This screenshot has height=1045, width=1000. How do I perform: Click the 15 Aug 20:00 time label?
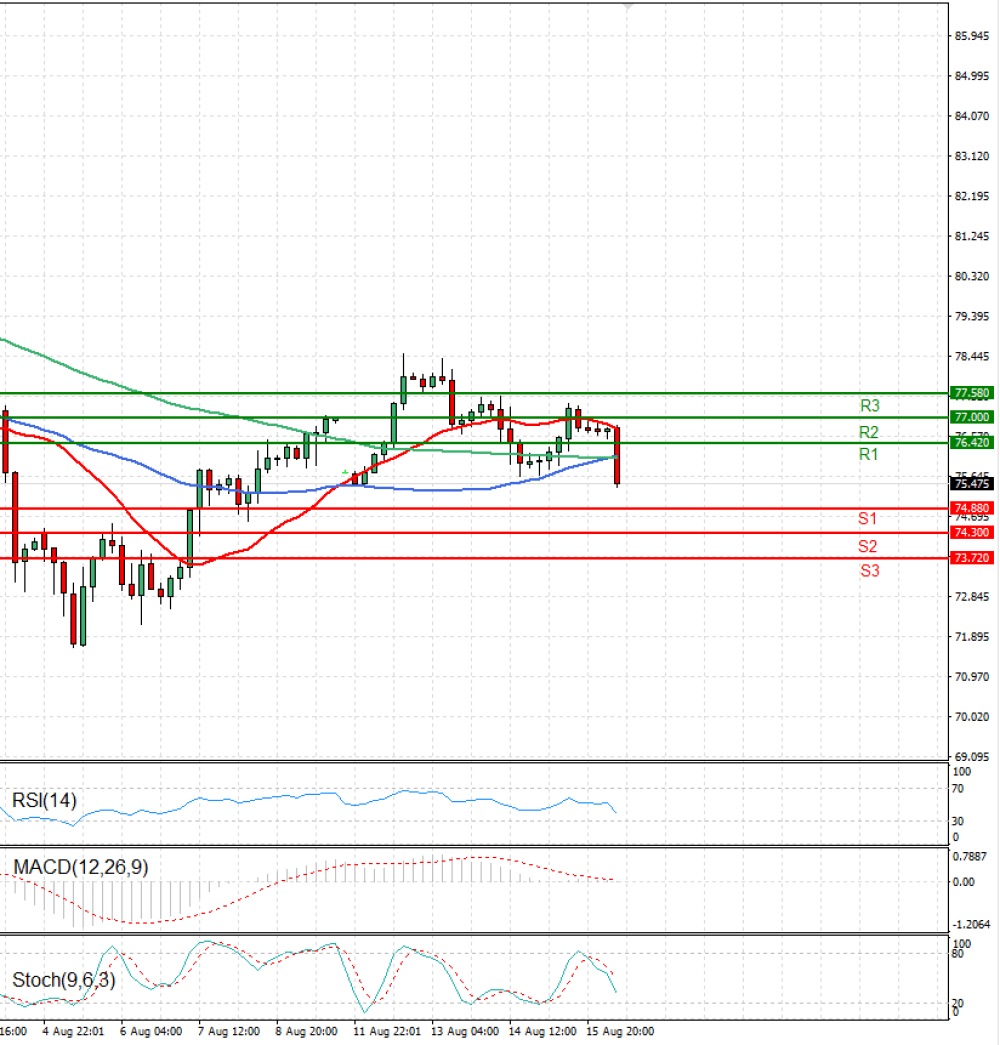620,1031
